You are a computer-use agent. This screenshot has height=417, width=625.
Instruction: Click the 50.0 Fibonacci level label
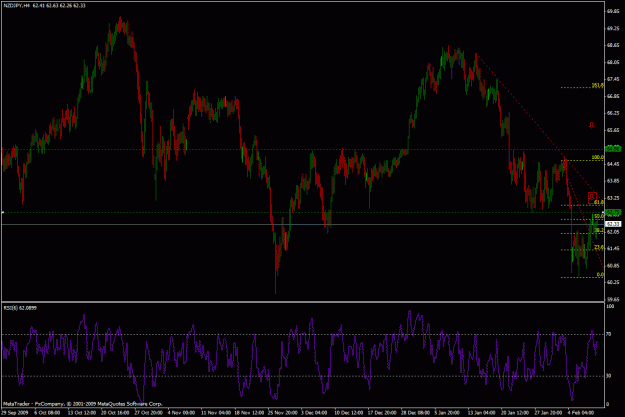click(599, 216)
